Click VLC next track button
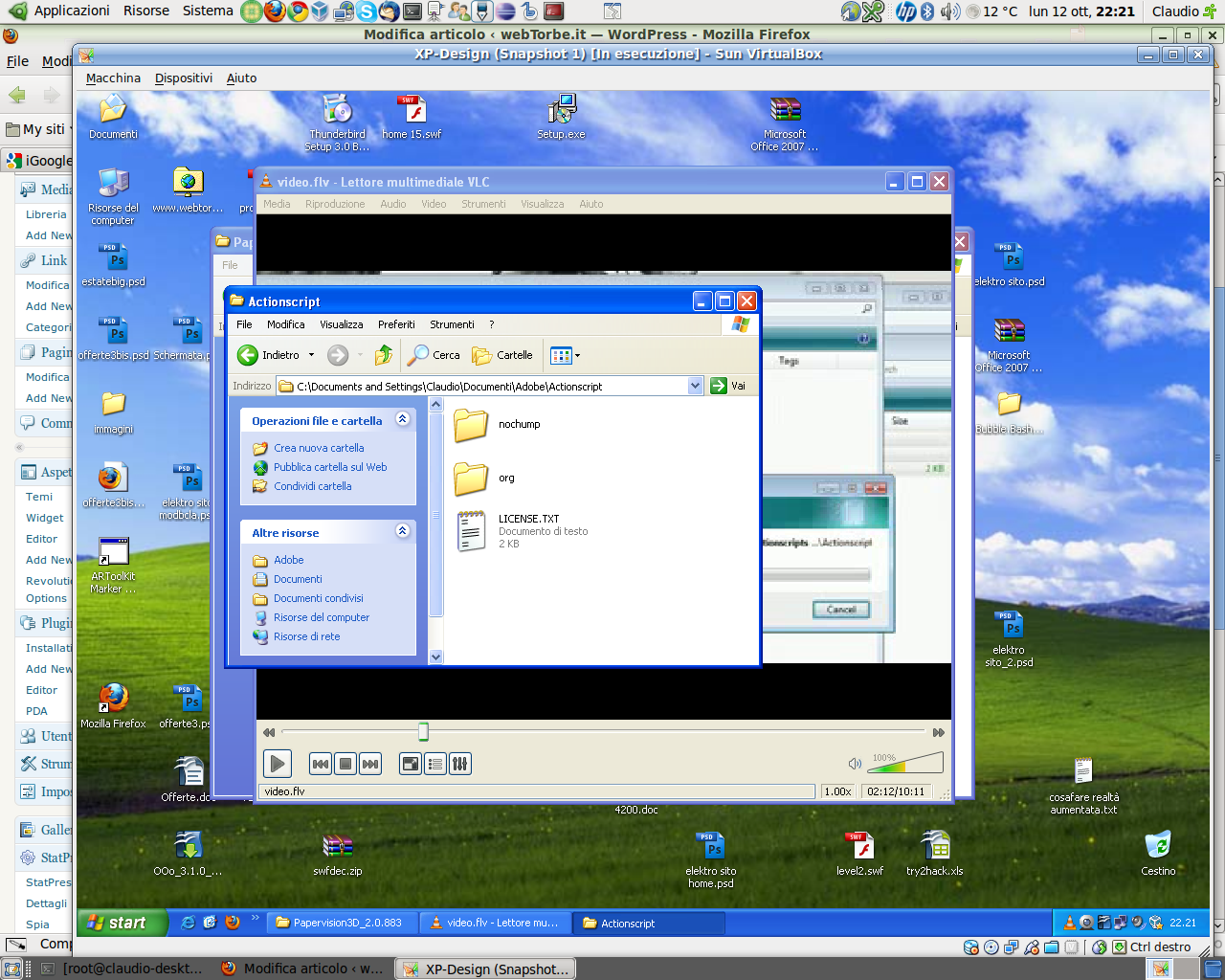The width and height of the screenshot is (1225, 980). pyautogui.click(x=370, y=764)
